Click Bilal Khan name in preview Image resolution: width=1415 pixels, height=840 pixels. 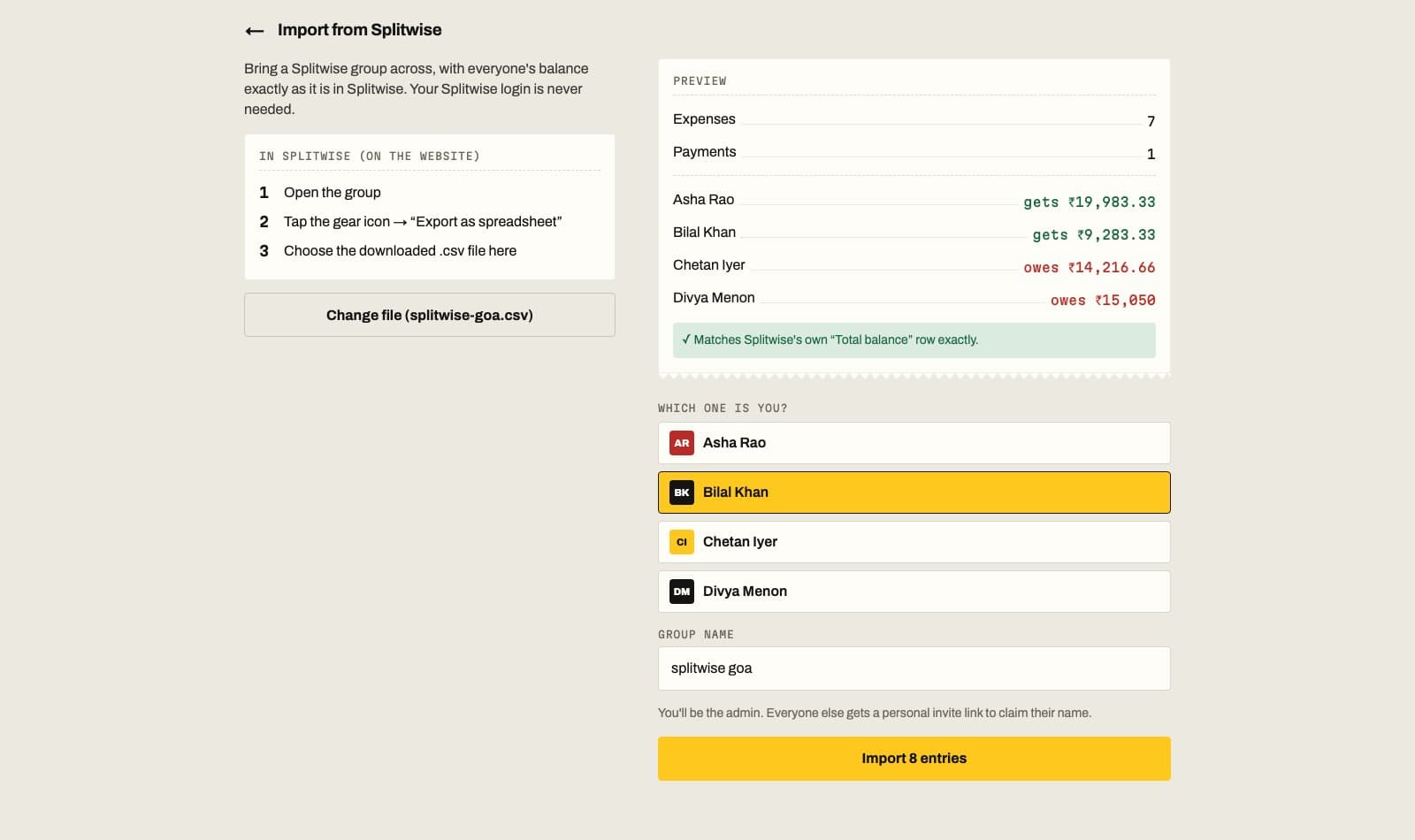click(704, 233)
